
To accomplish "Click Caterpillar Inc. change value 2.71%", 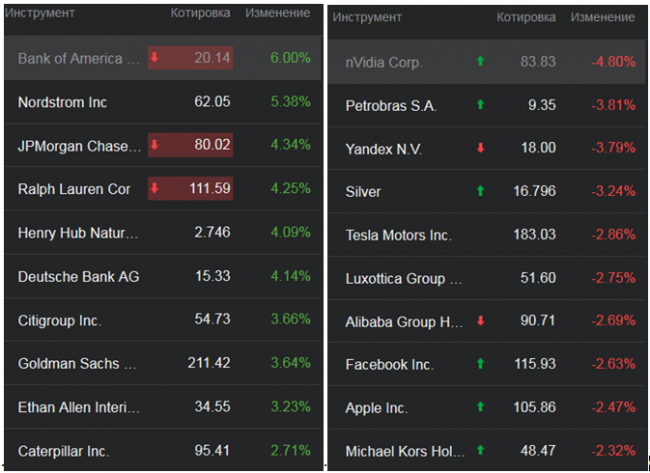I will [x=290, y=451].
